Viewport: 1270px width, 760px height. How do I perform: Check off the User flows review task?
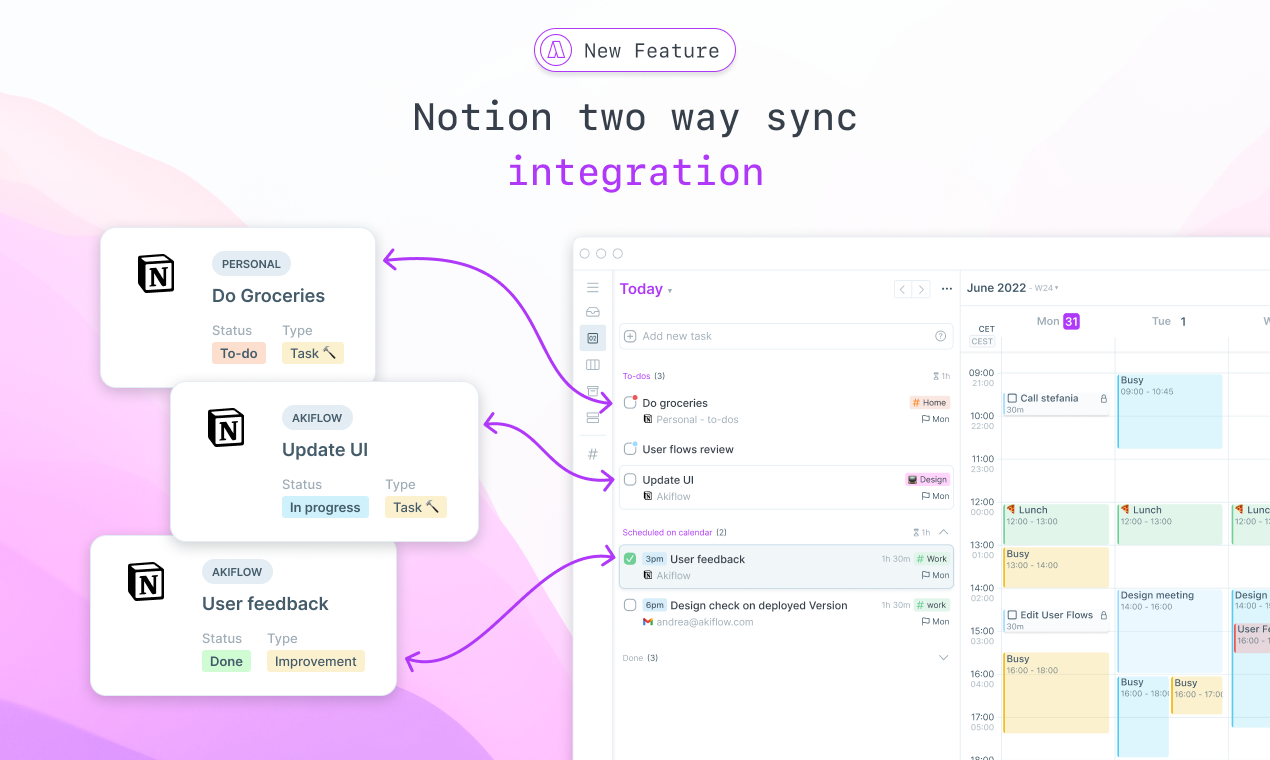(x=630, y=449)
